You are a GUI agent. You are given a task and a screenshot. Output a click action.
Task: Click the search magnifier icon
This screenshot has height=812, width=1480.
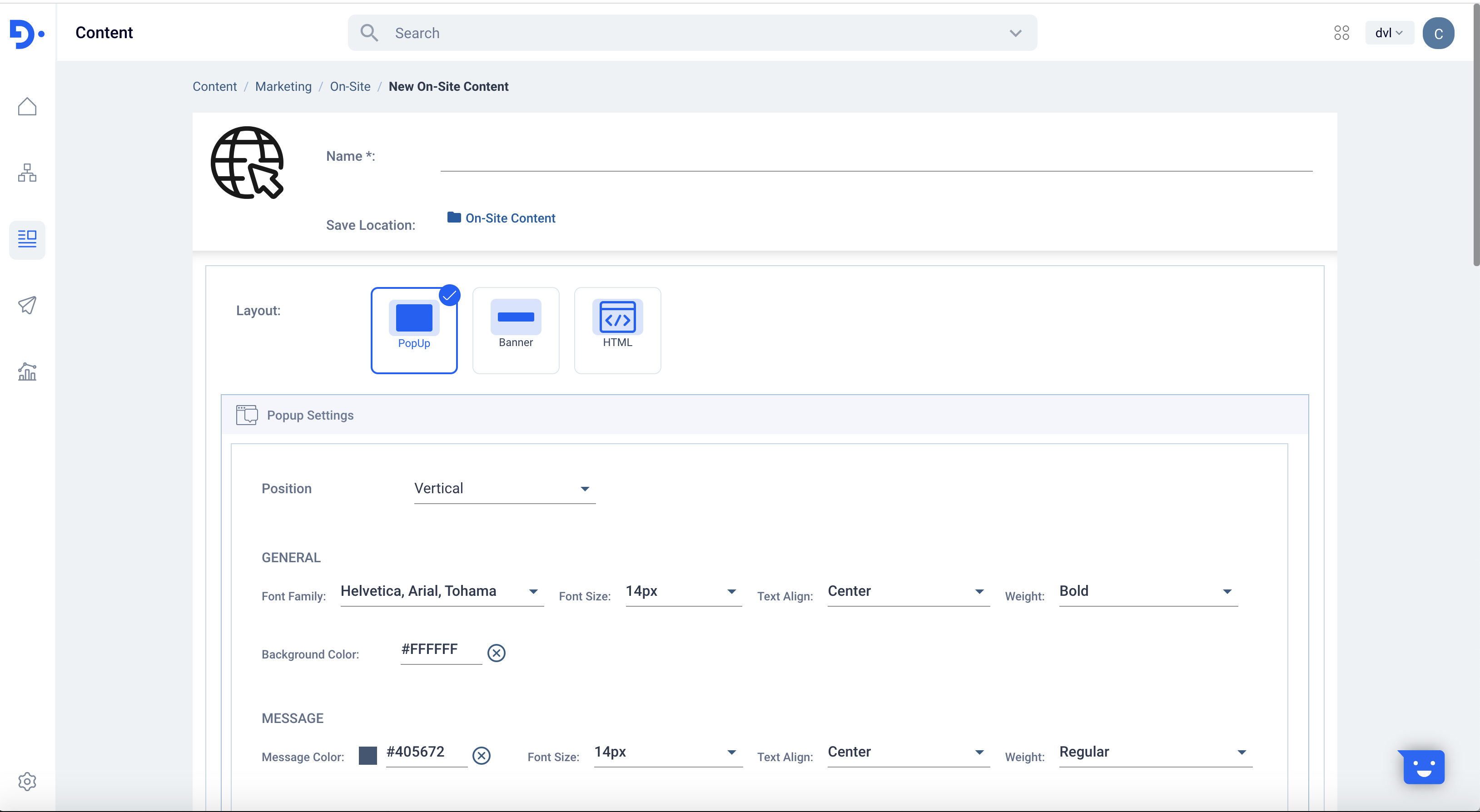click(x=369, y=33)
